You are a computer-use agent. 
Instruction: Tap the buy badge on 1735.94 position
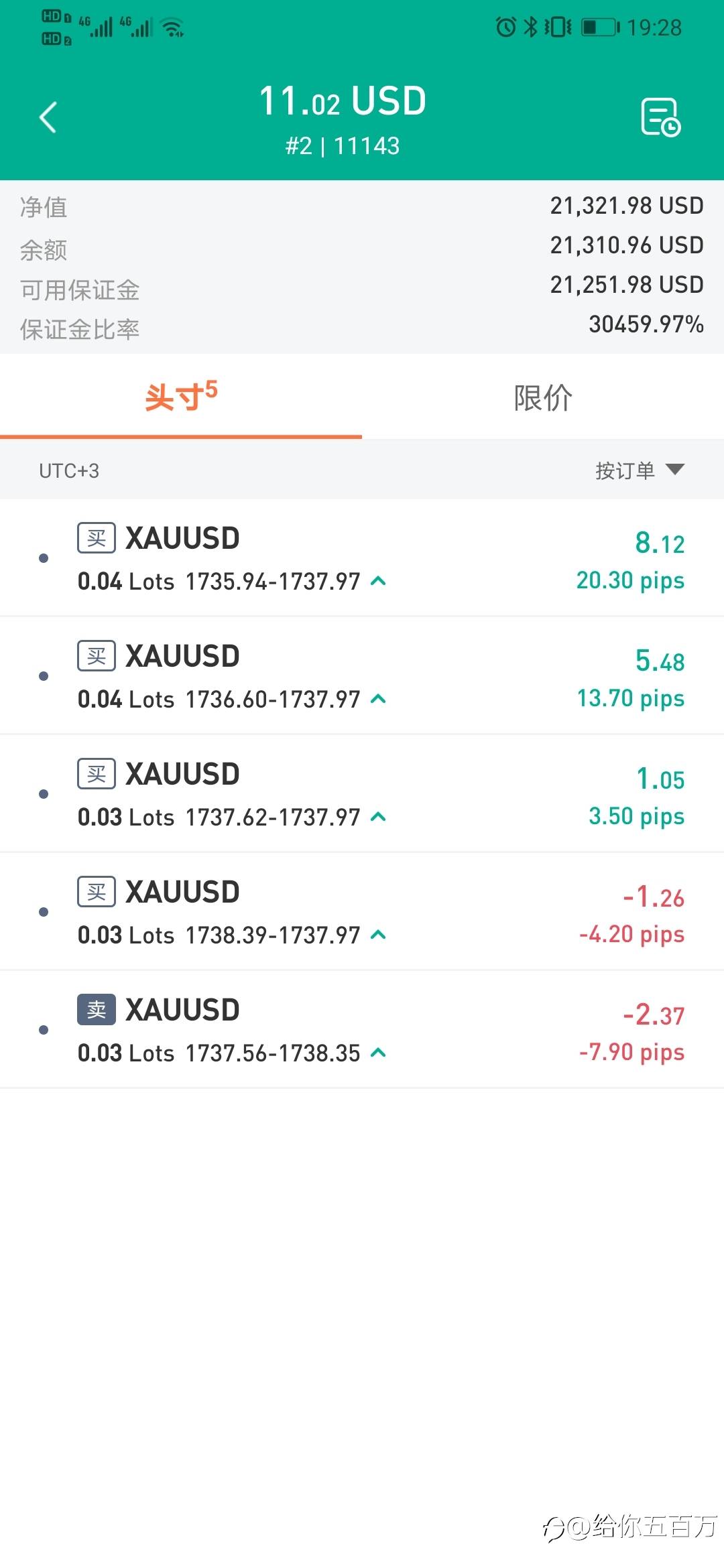[97, 538]
